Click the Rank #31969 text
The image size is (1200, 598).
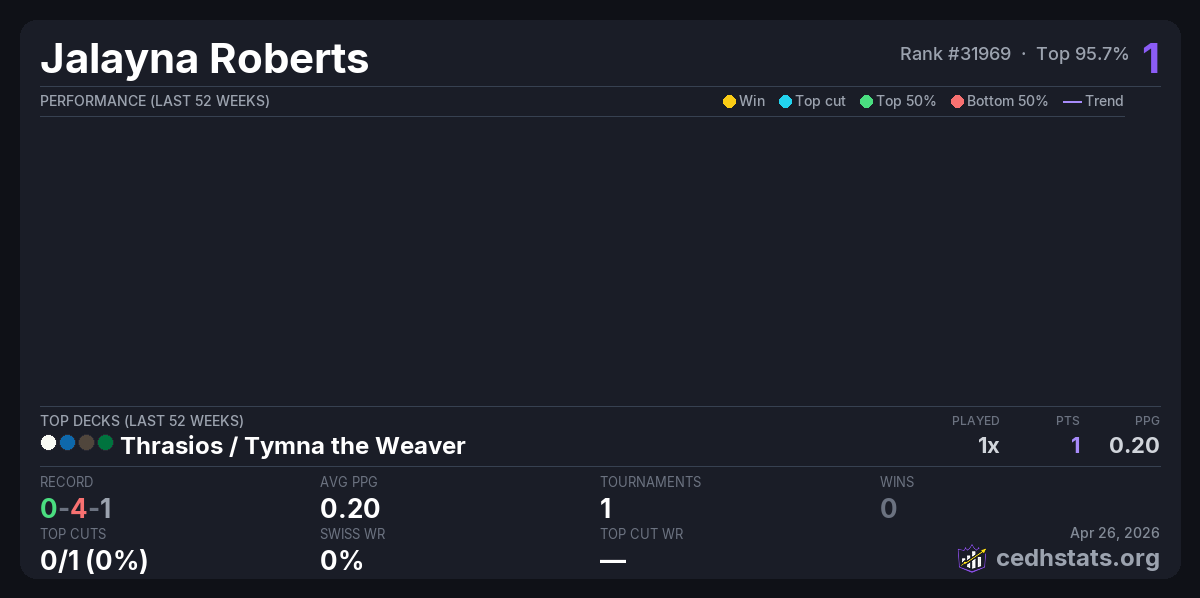(x=955, y=54)
